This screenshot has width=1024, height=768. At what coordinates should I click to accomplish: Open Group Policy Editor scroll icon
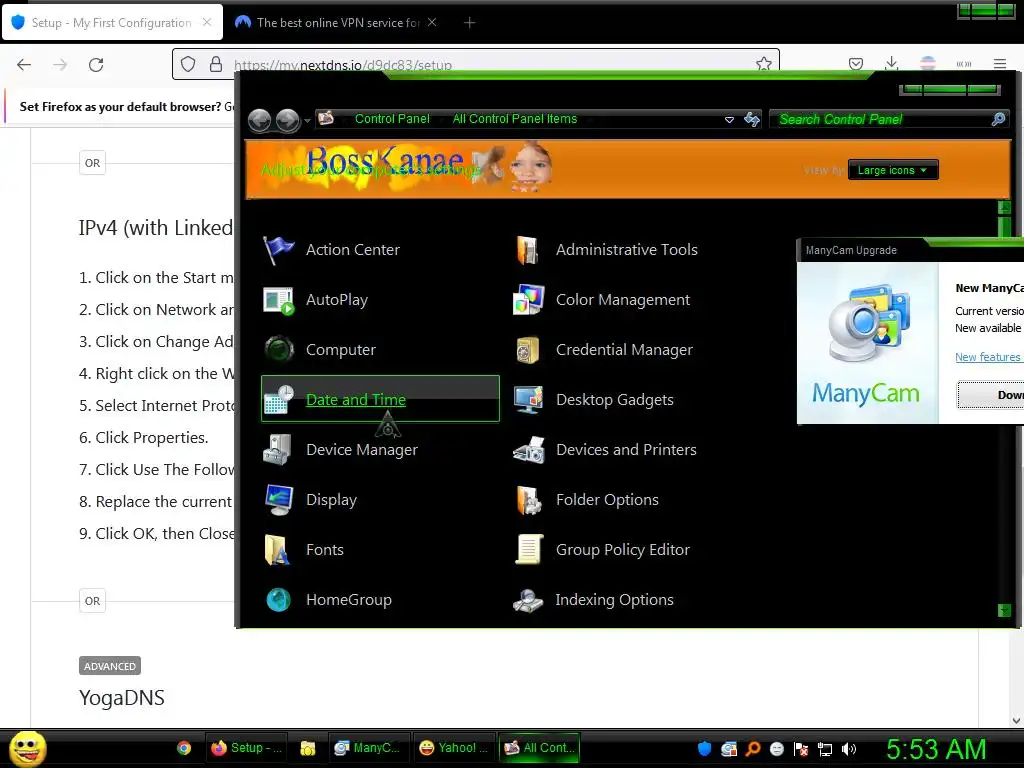[528, 549]
